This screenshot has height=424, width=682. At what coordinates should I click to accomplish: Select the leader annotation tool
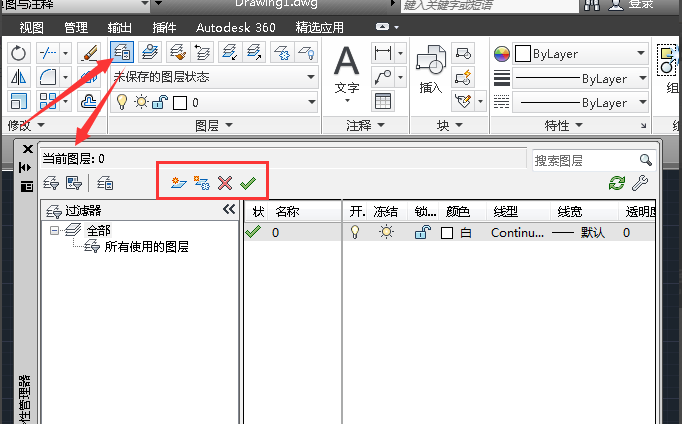[383, 78]
